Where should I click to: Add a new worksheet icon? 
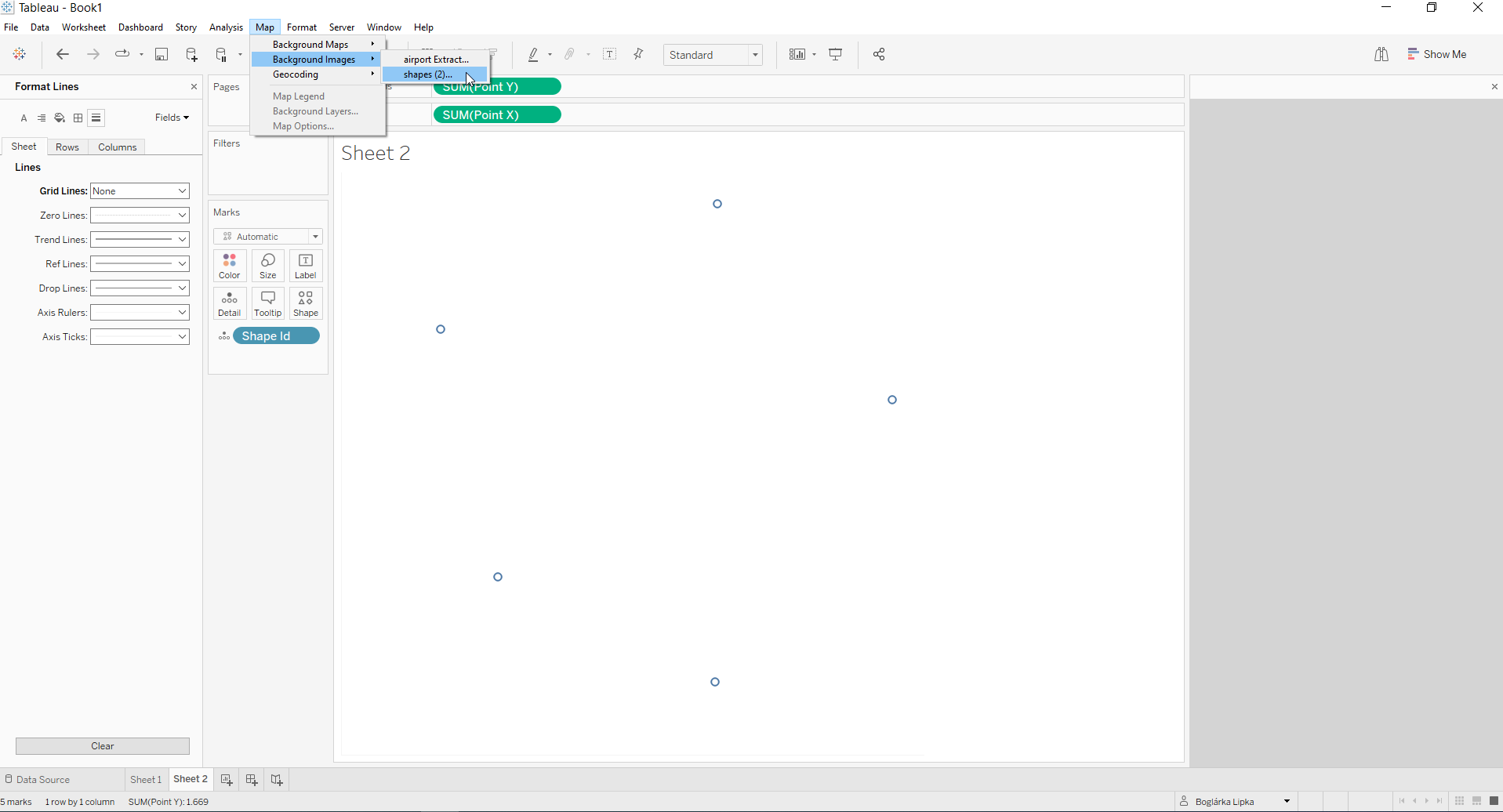coord(227,780)
